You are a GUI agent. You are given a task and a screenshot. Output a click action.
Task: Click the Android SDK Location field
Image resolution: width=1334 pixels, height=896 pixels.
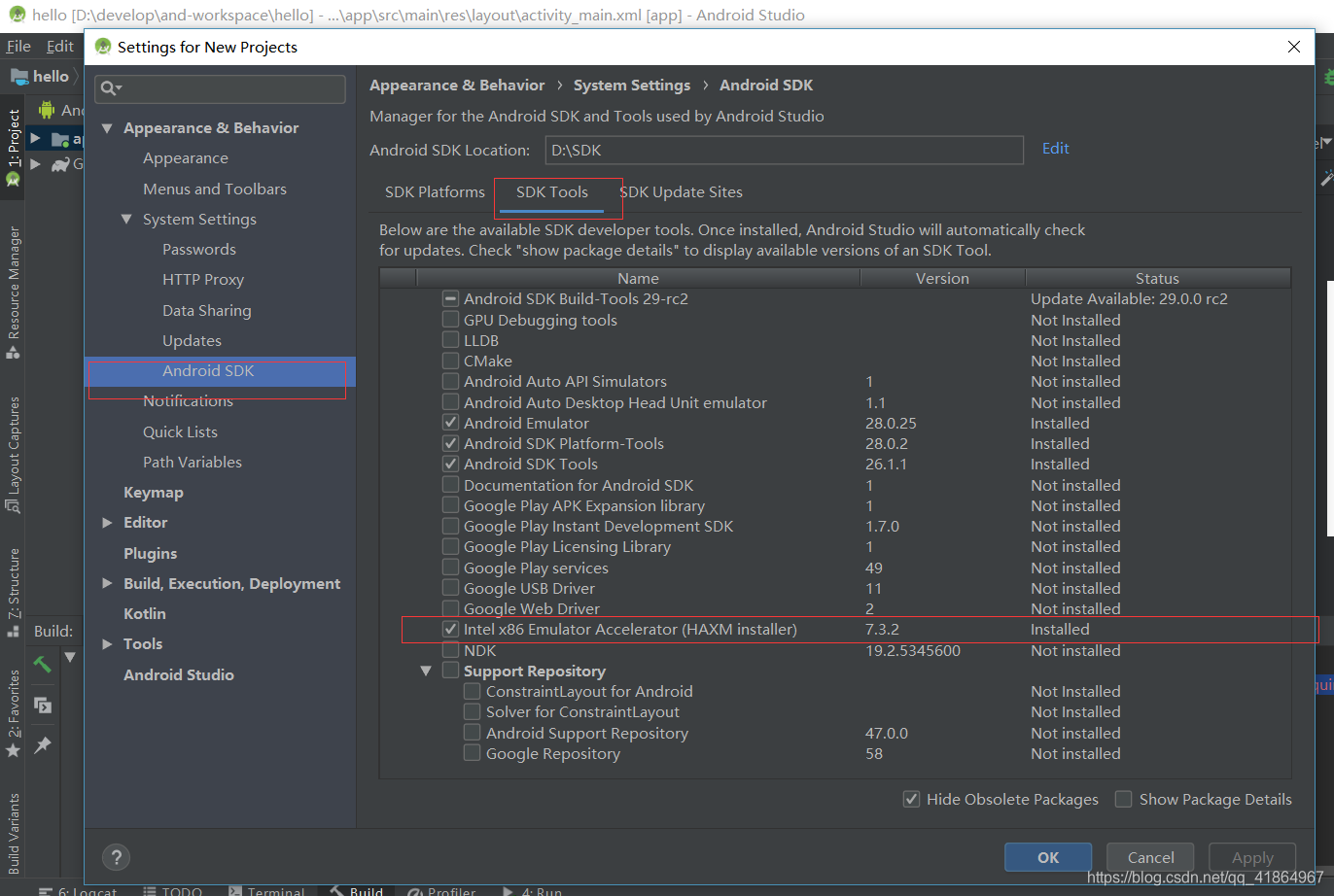pos(784,150)
